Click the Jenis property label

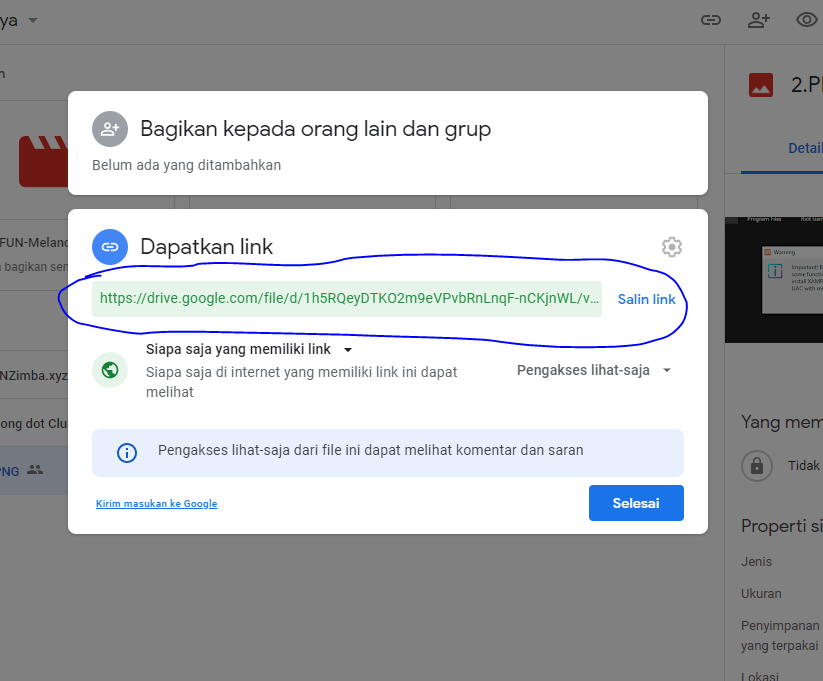click(756, 562)
